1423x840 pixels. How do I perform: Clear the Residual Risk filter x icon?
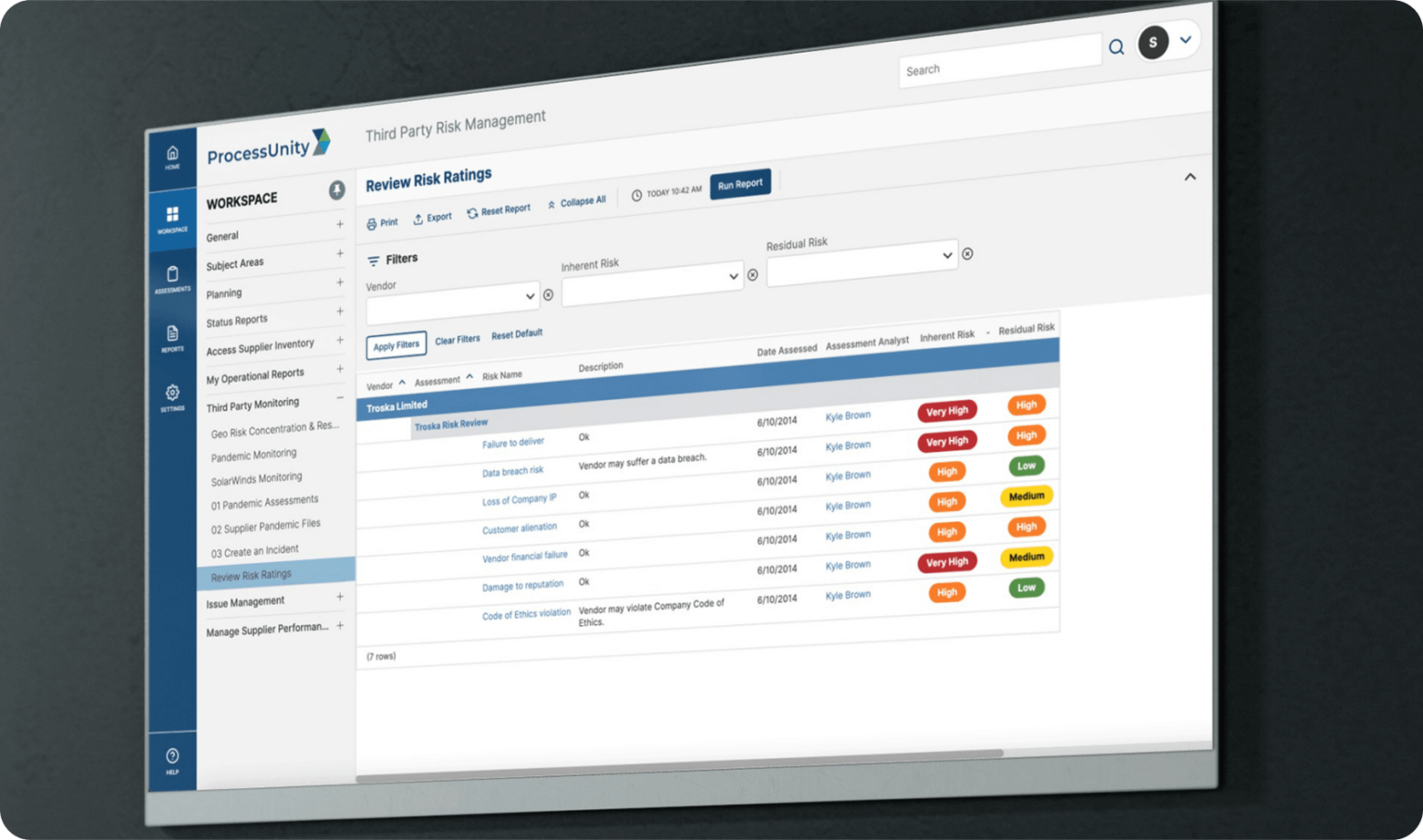967,254
